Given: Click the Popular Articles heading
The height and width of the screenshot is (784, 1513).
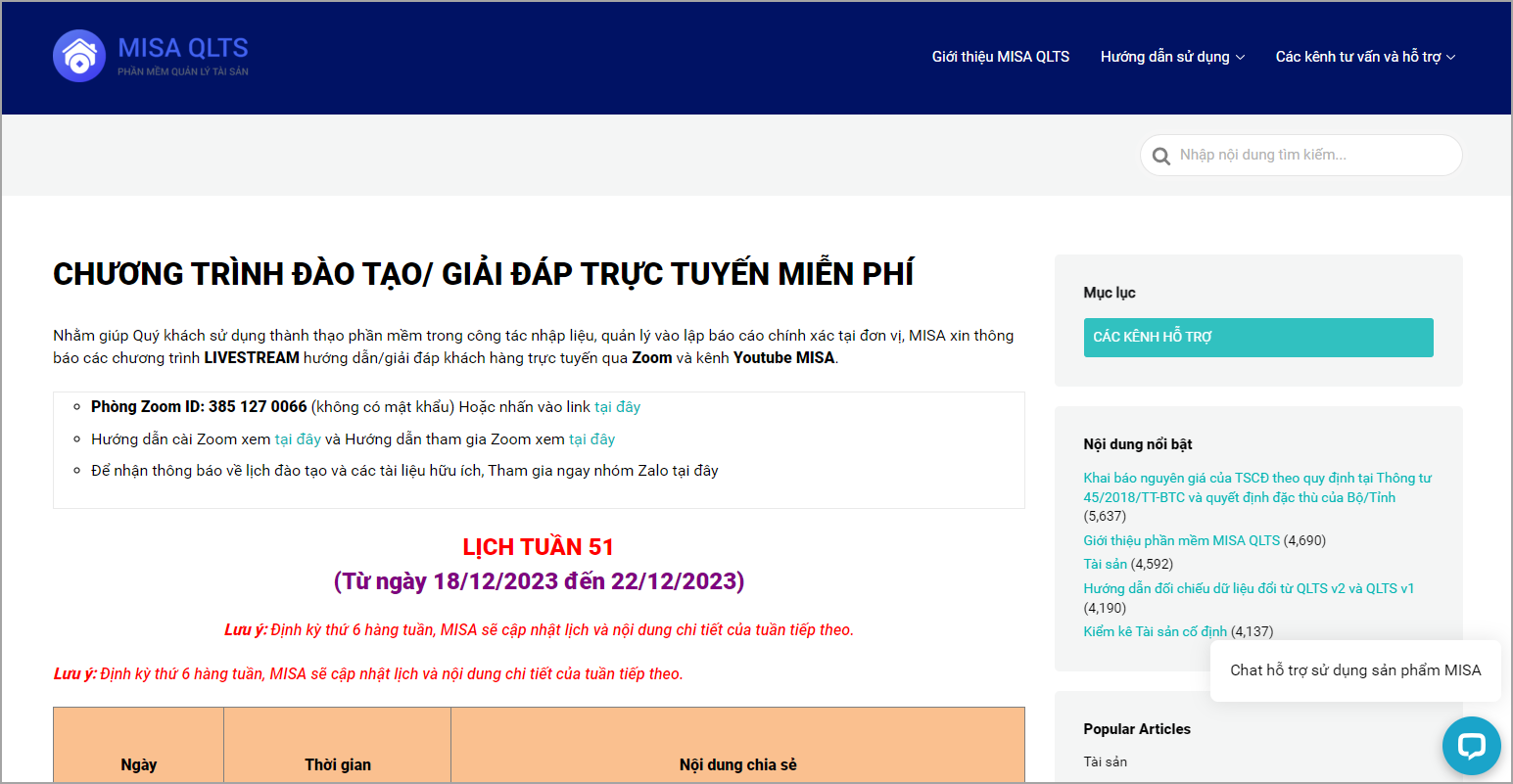Looking at the screenshot, I should tap(1137, 729).
